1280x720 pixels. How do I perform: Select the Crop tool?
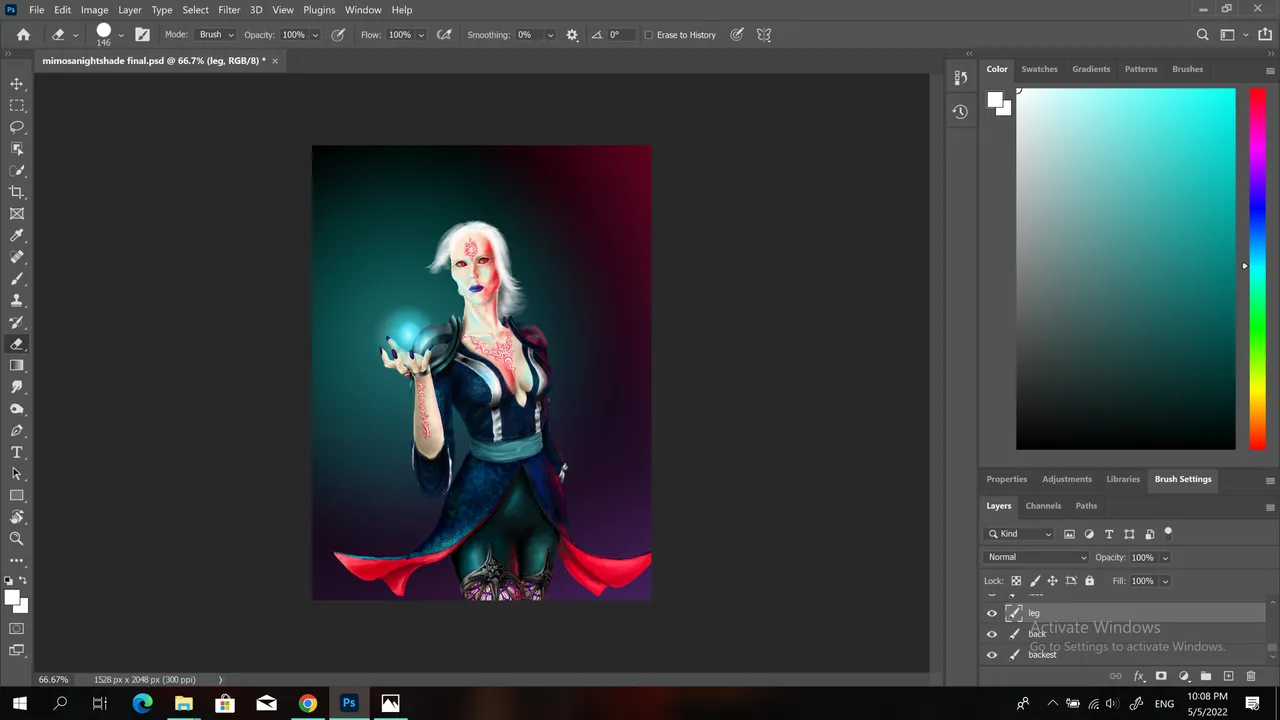click(17, 192)
